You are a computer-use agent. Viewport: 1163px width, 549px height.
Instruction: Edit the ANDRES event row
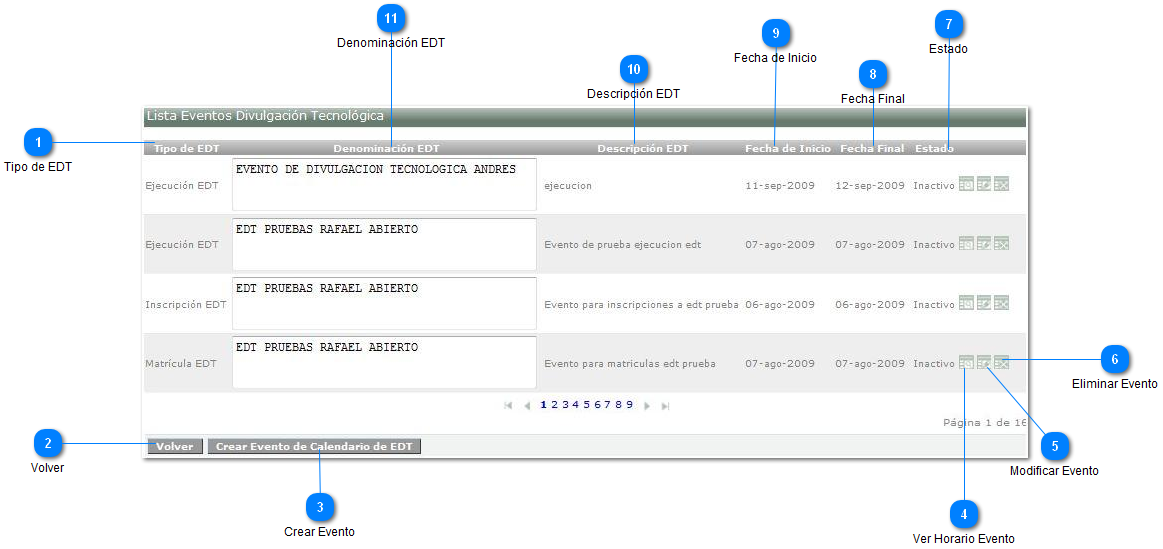click(984, 183)
